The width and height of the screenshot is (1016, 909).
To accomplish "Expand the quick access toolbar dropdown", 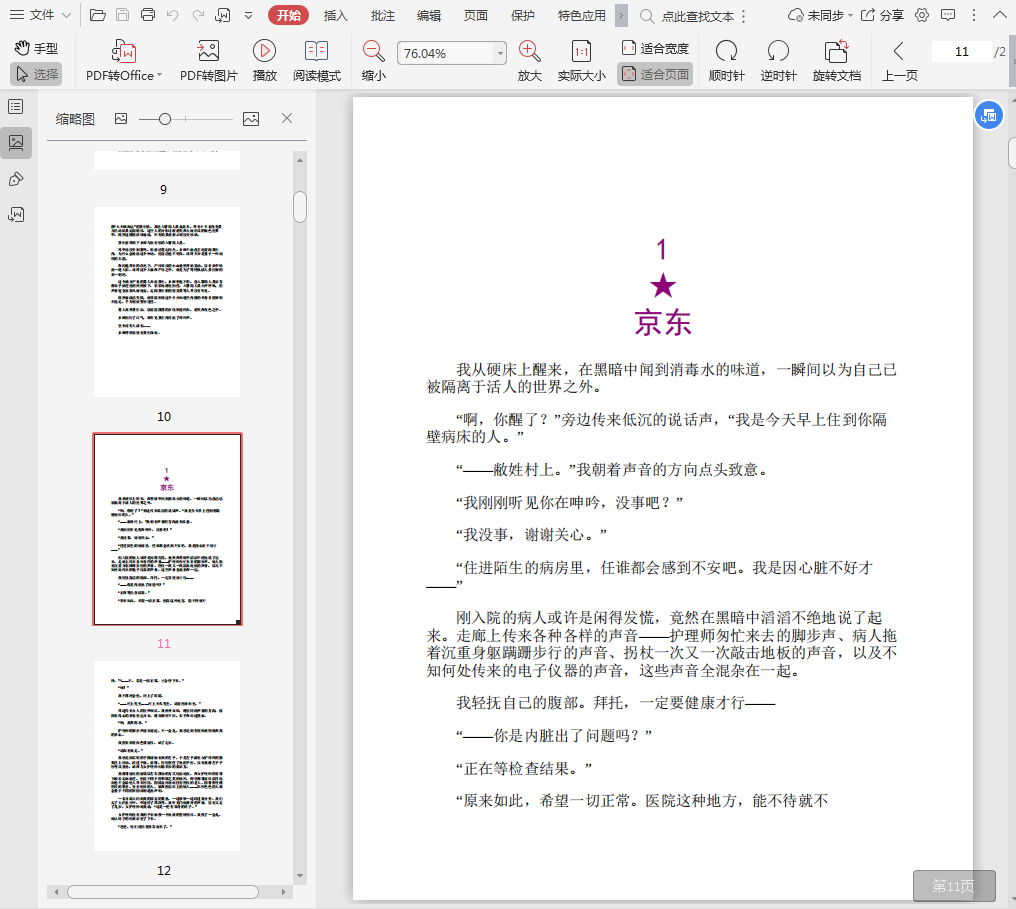I will click(x=248, y=16).
